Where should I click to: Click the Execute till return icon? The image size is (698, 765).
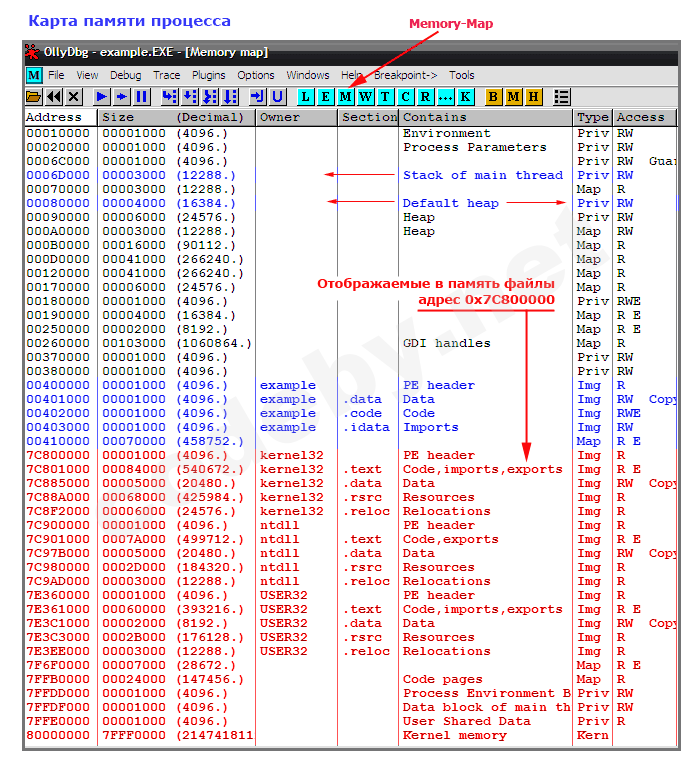(x=257, y=97)
